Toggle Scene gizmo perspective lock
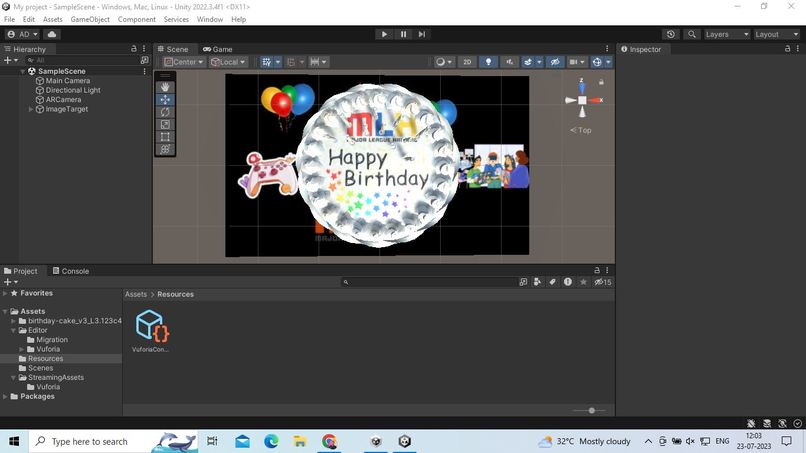This screenshot has height=453, width=806. pos(601,82)
